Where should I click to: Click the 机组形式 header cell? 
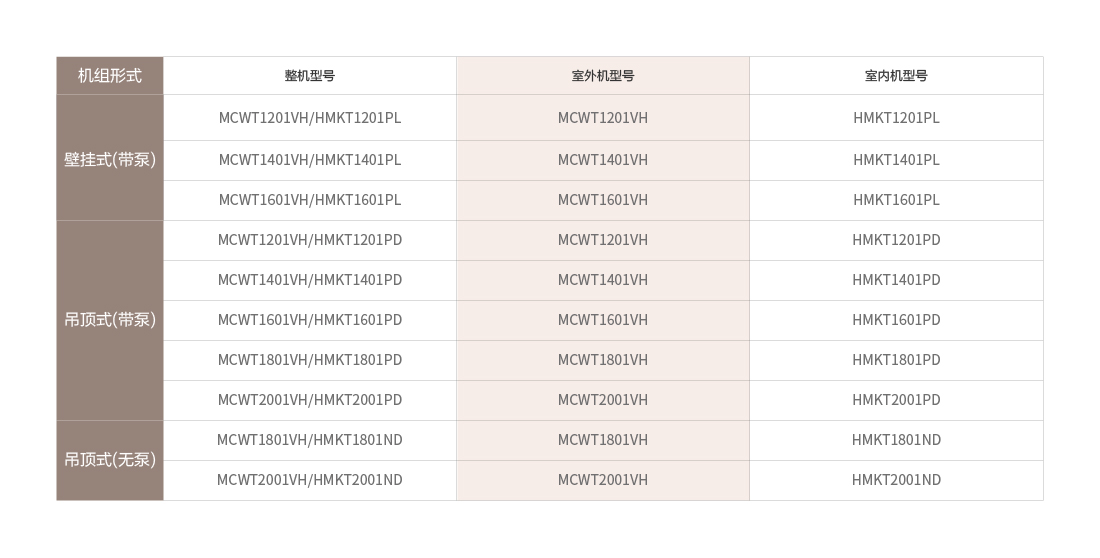109,76
